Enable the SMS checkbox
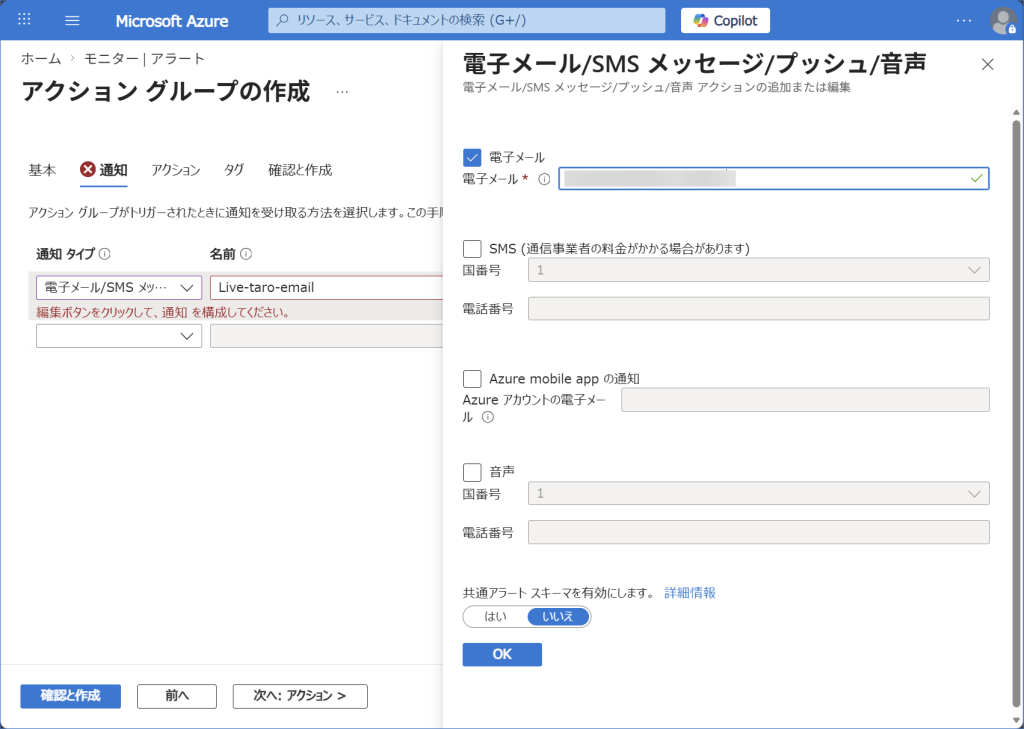Viewport: 1024px width, 729px height. pos(473,248)
